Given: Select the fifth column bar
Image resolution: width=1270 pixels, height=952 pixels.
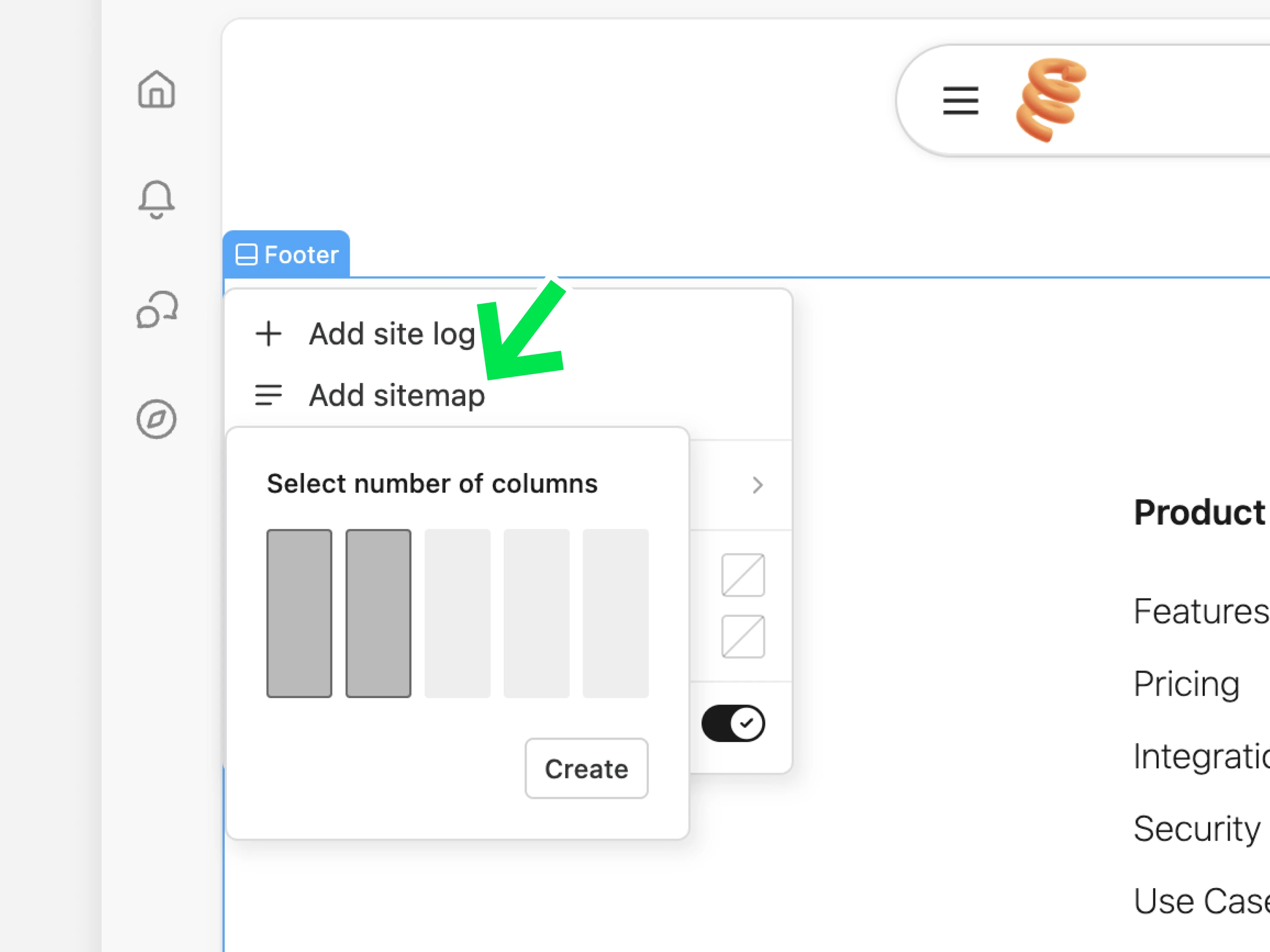Looking at the screenshot, I should (616, 614).
